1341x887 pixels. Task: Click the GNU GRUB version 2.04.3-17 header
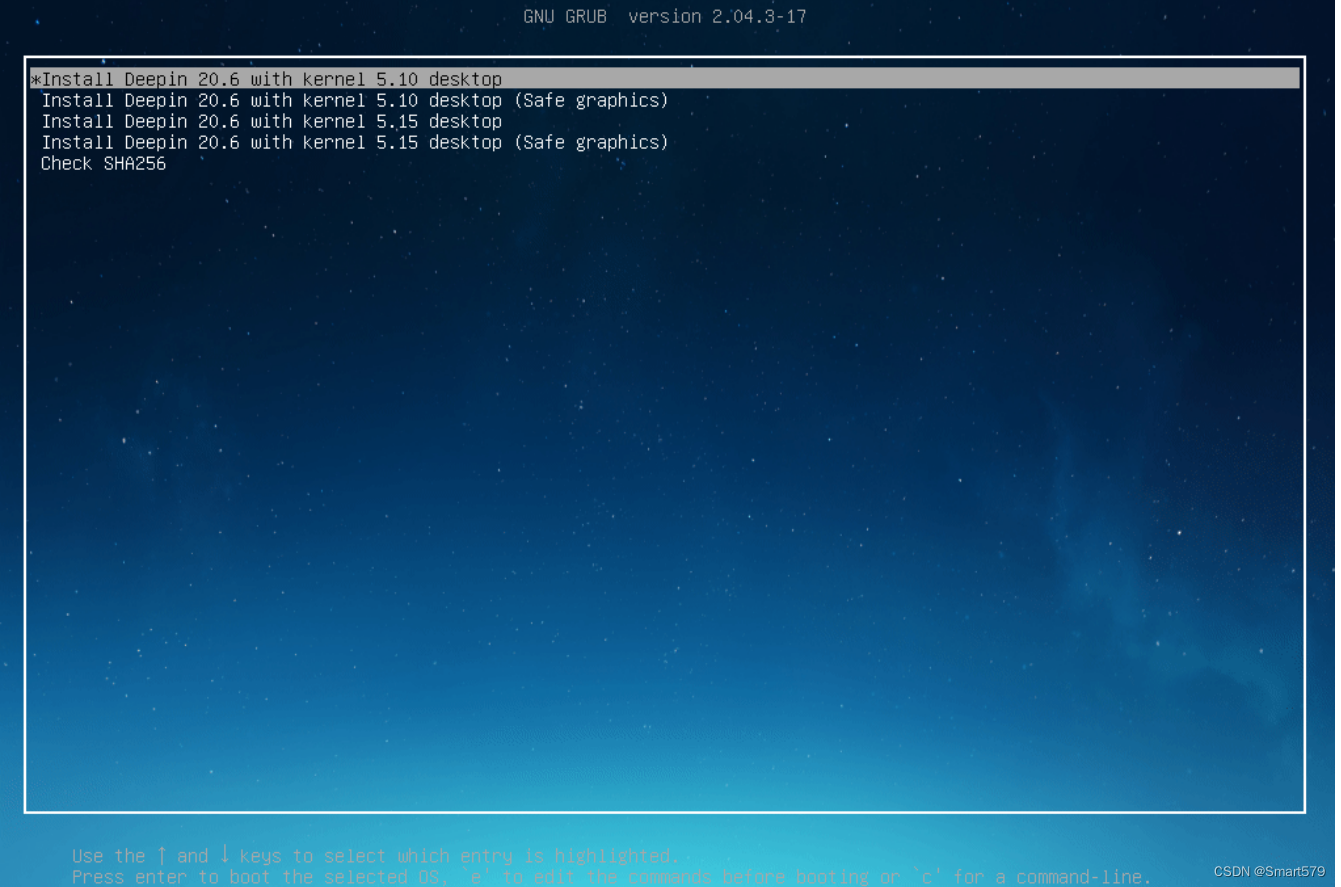tap(665, 16)
